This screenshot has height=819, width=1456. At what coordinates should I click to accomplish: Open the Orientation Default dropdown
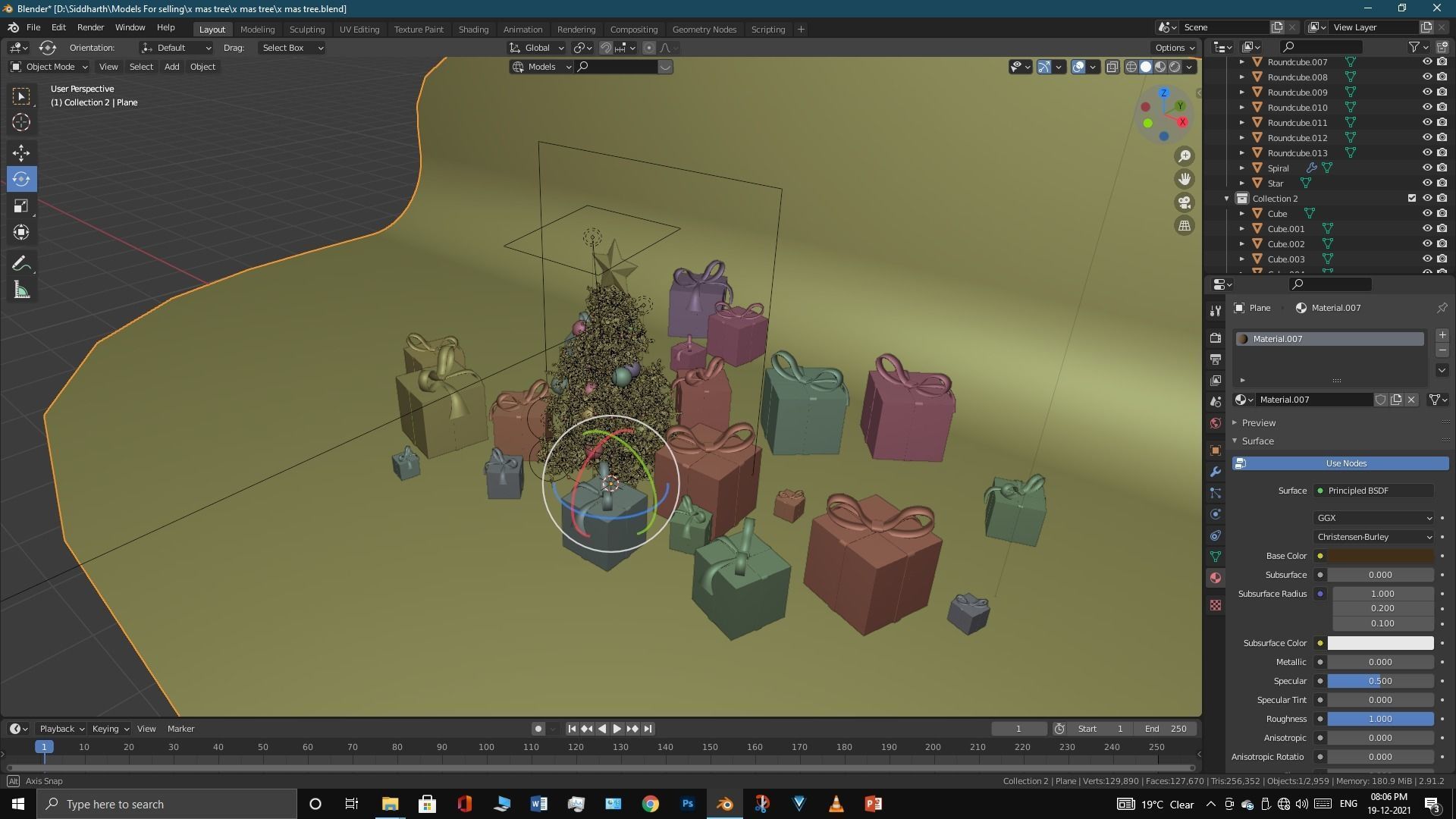pyautogui.click(x=176, y=48)
